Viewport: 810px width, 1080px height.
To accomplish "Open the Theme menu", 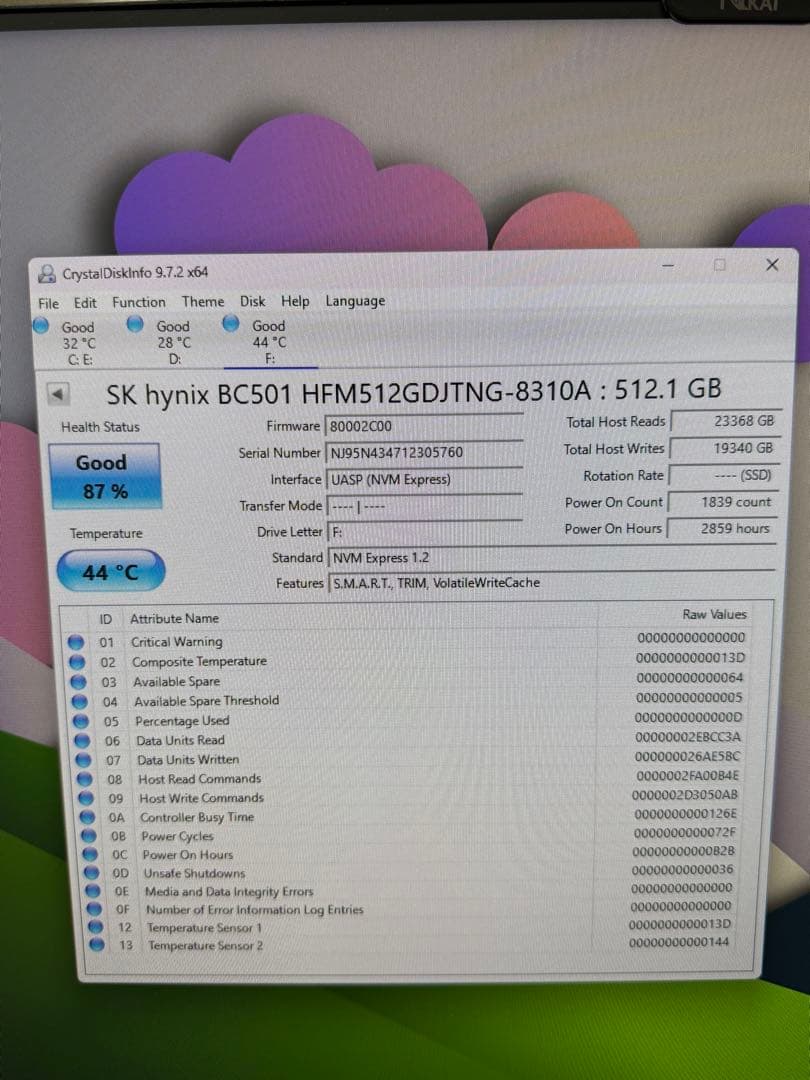I will tap(202, 302).
